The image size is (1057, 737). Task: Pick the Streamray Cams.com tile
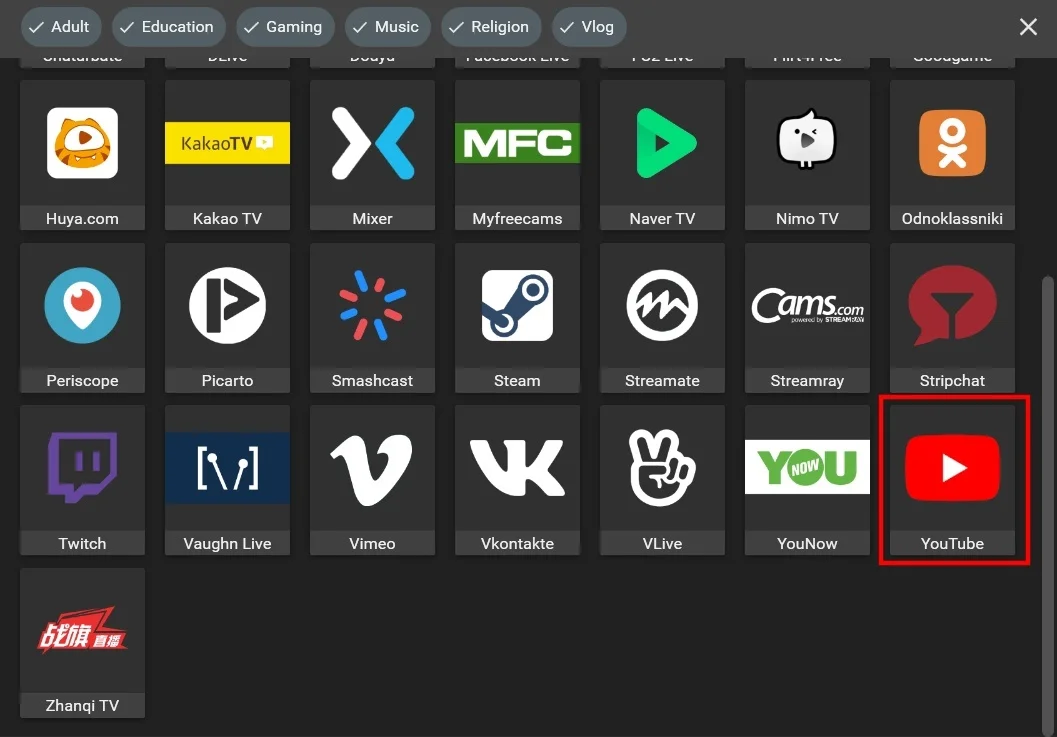807,318
